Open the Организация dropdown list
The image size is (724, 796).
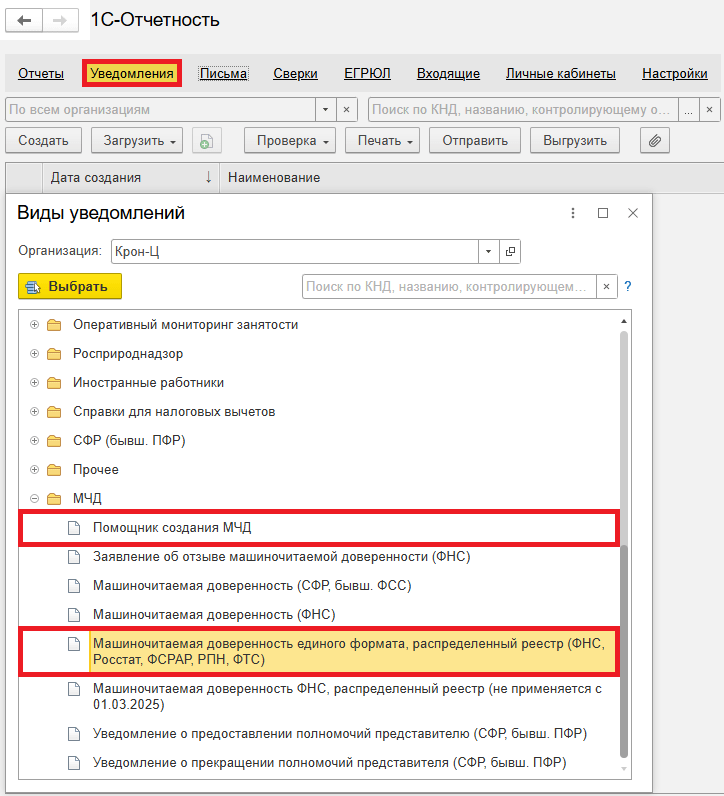(x=489, y=251)
